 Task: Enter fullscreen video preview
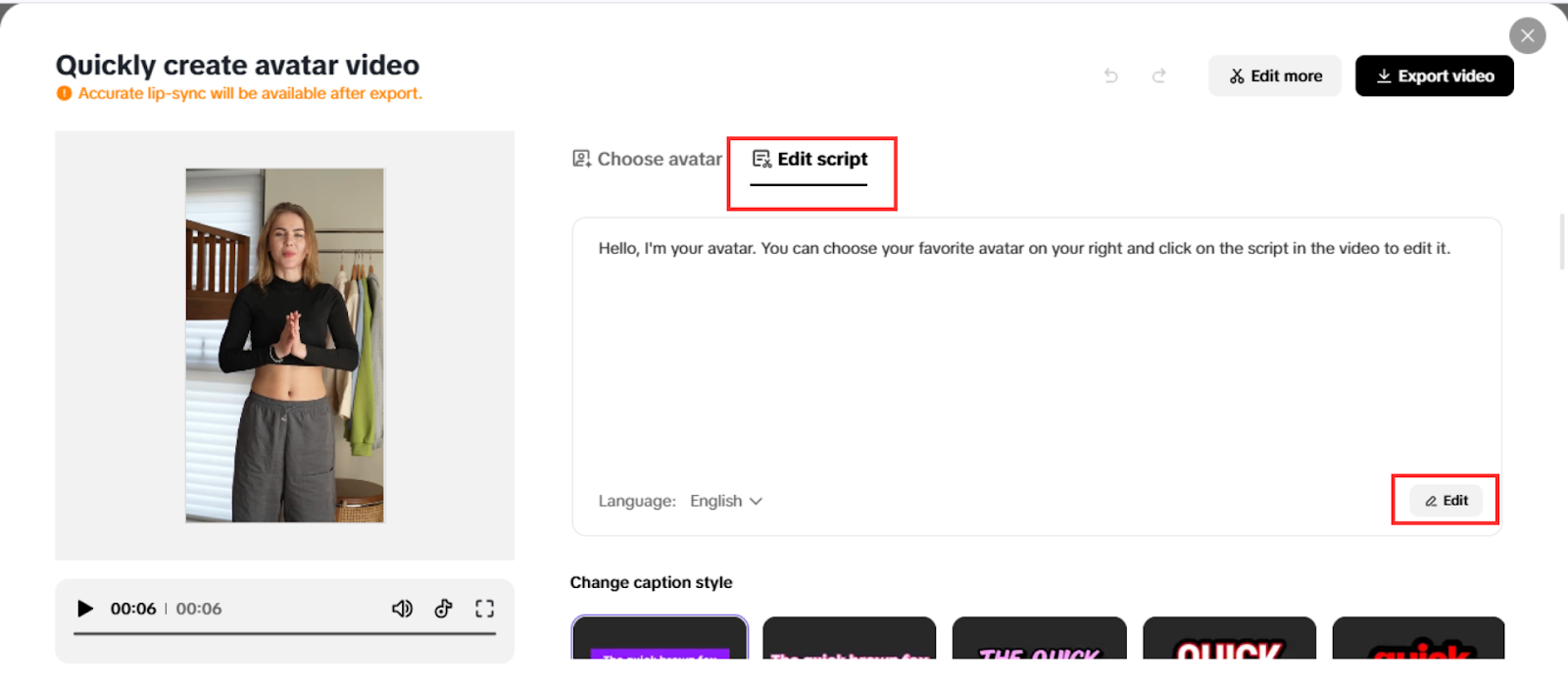pyautogui.click(x=484, y=609)
